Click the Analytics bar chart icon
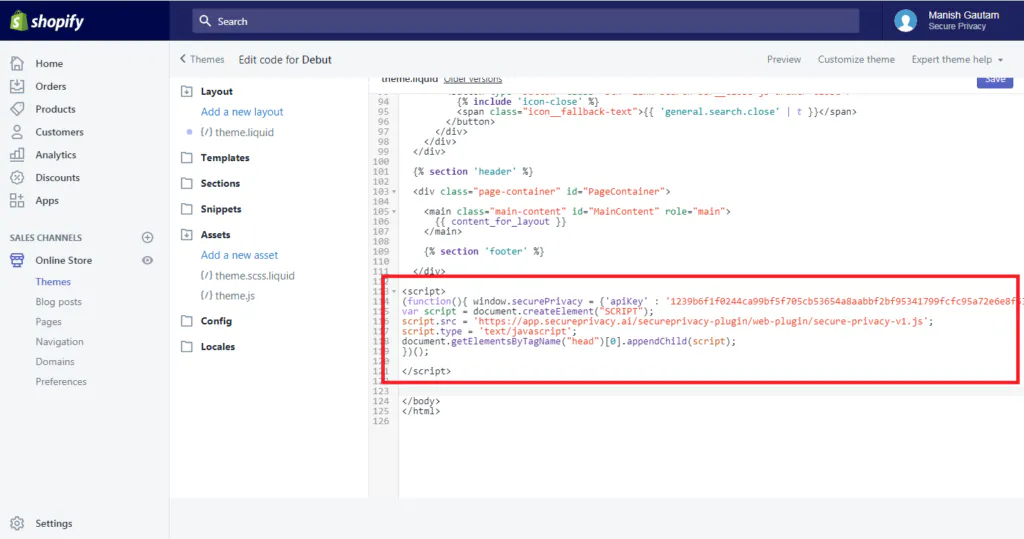1024x539 pixels. pyautogui.click(x=17, y=155)
